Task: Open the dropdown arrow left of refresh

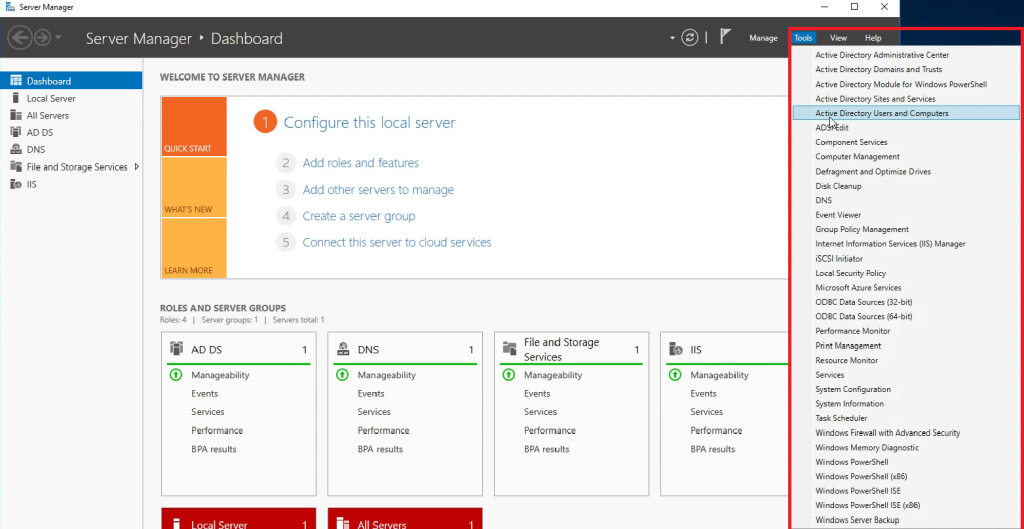Action: (x=672, y=38)
